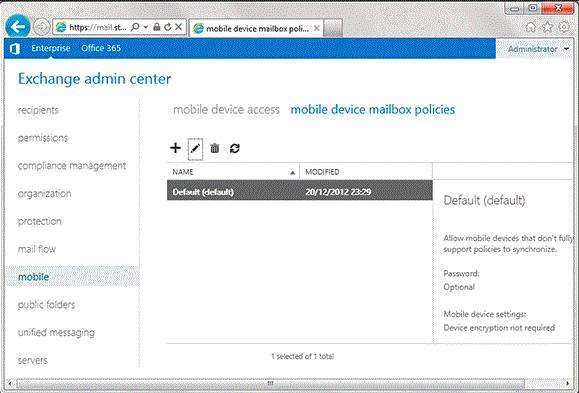Open protection in the left navigation

click(x=40, y=221)
